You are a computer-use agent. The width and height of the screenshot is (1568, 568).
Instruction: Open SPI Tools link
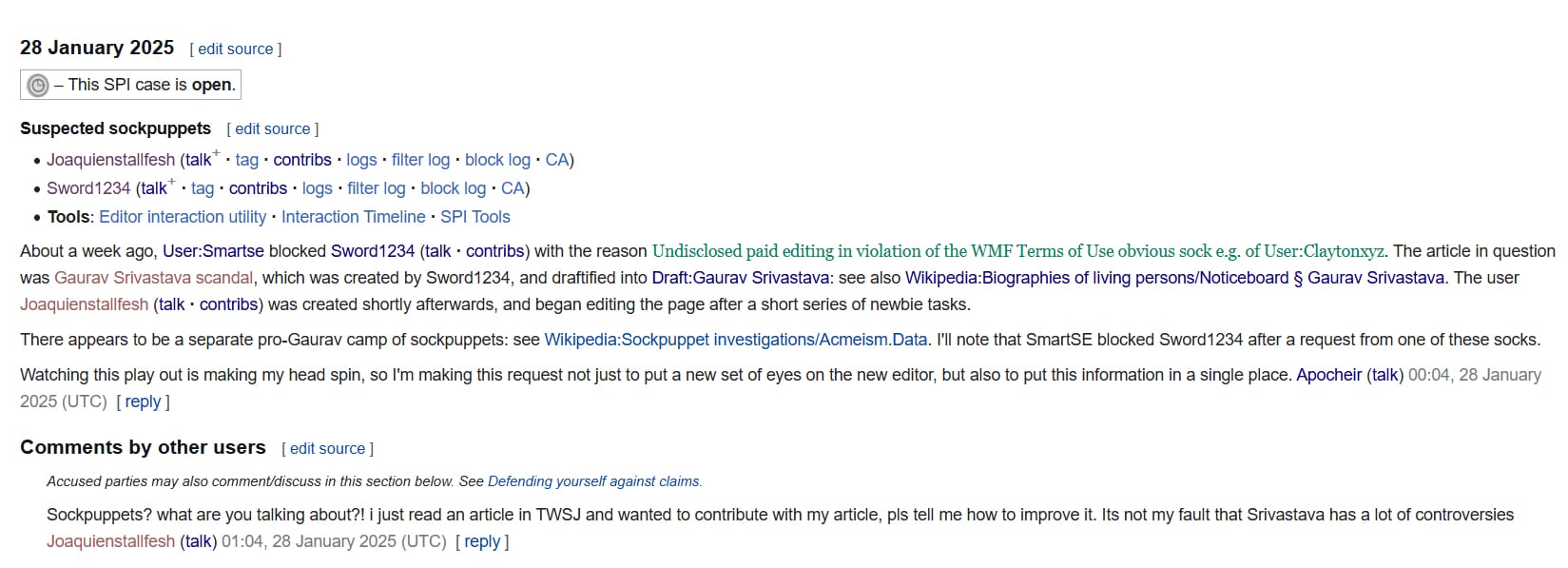pyautogui.click(x=475, y=217)
